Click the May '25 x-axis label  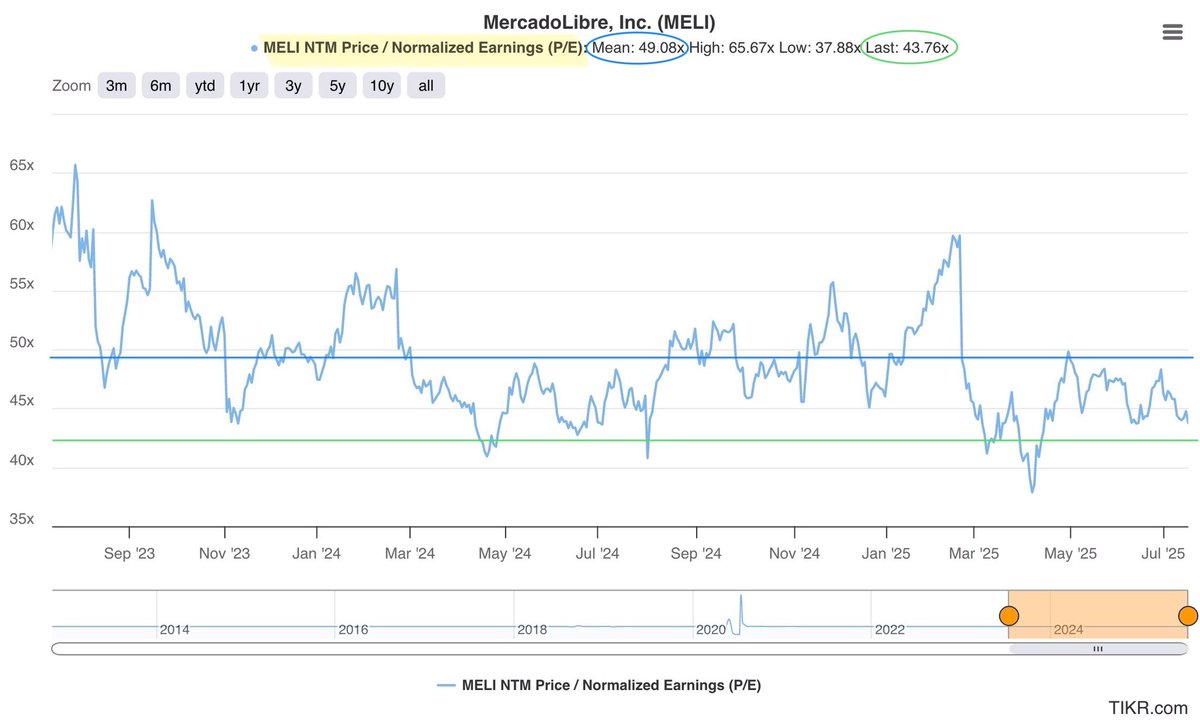(1070, 553)
